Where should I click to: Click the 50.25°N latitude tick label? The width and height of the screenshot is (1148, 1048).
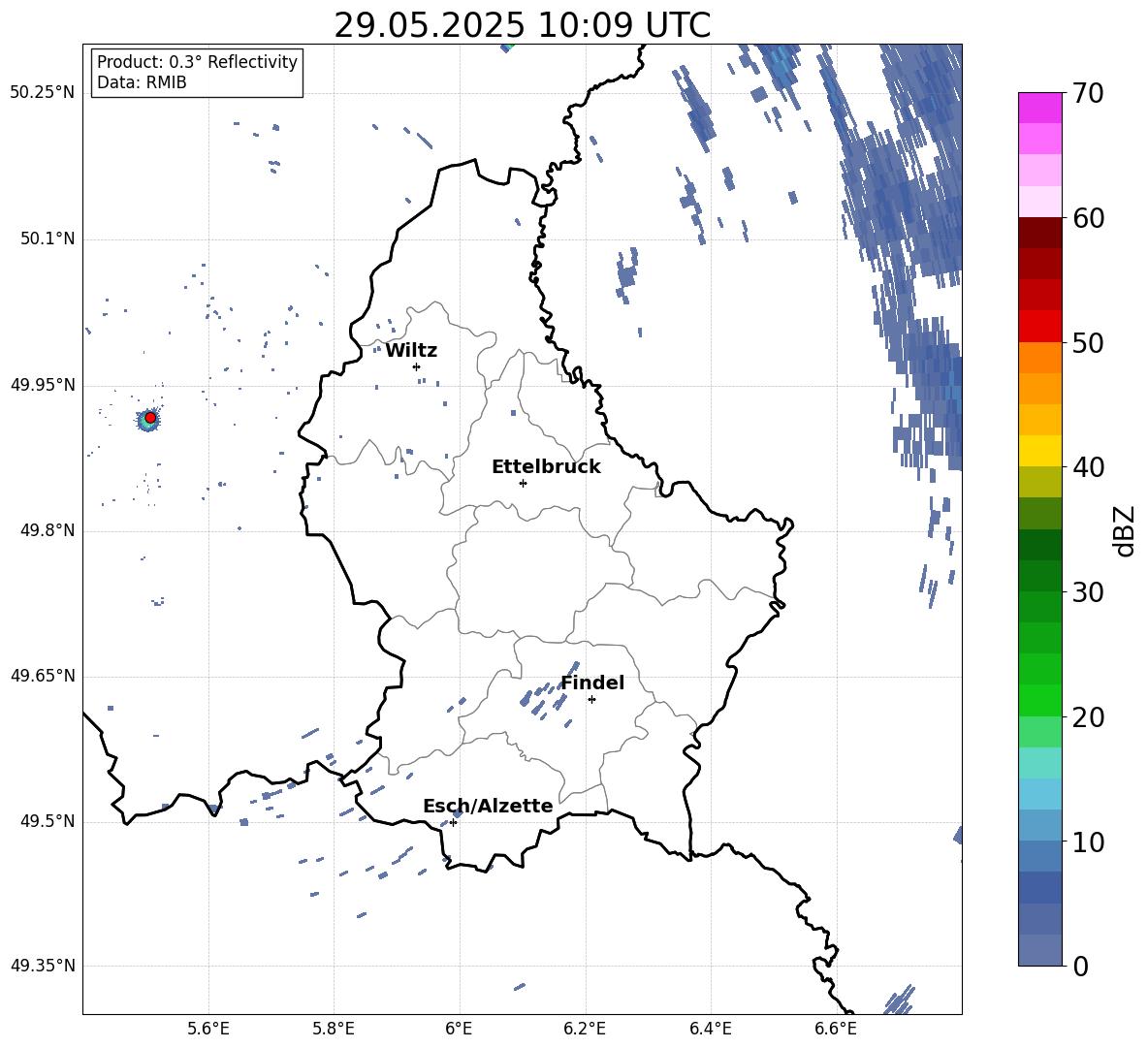coord(43,93)
